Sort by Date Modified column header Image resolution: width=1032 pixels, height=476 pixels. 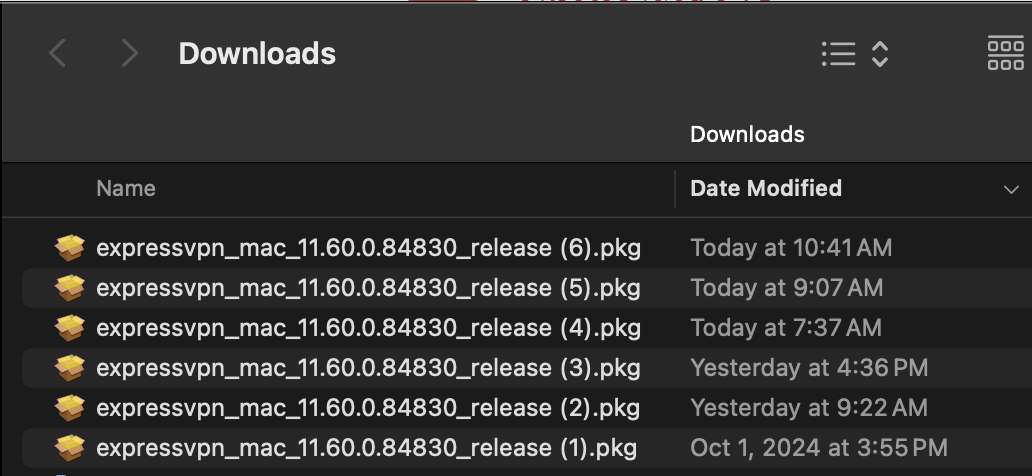pyautogui.click(x=766, y=188)
